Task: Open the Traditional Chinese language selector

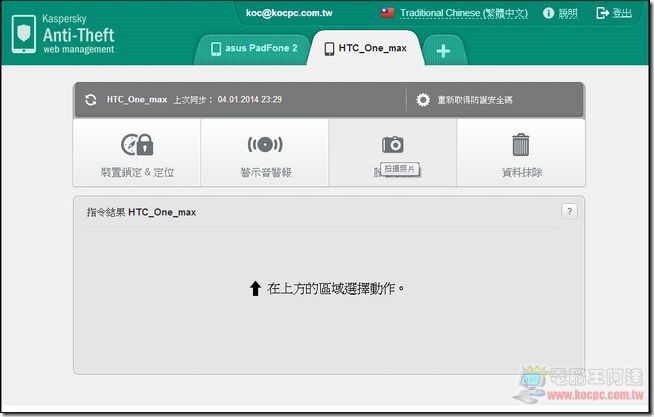Action: click(x=464, y=13)
